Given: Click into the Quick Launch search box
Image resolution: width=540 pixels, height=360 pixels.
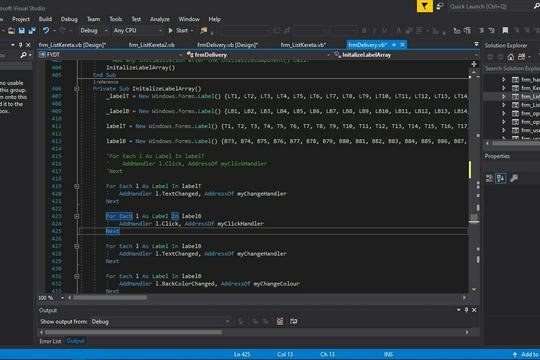Looking at the screenshot, I should 489,6.
